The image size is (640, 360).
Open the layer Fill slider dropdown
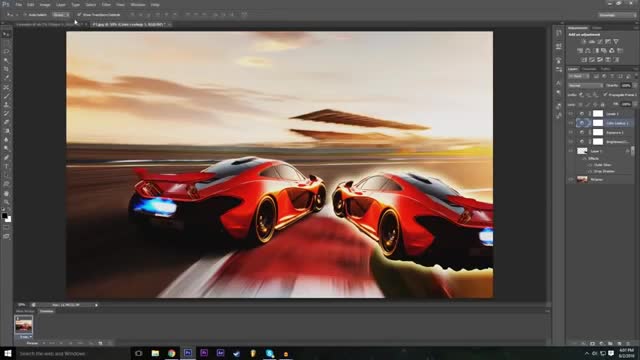tap(635, 104)
